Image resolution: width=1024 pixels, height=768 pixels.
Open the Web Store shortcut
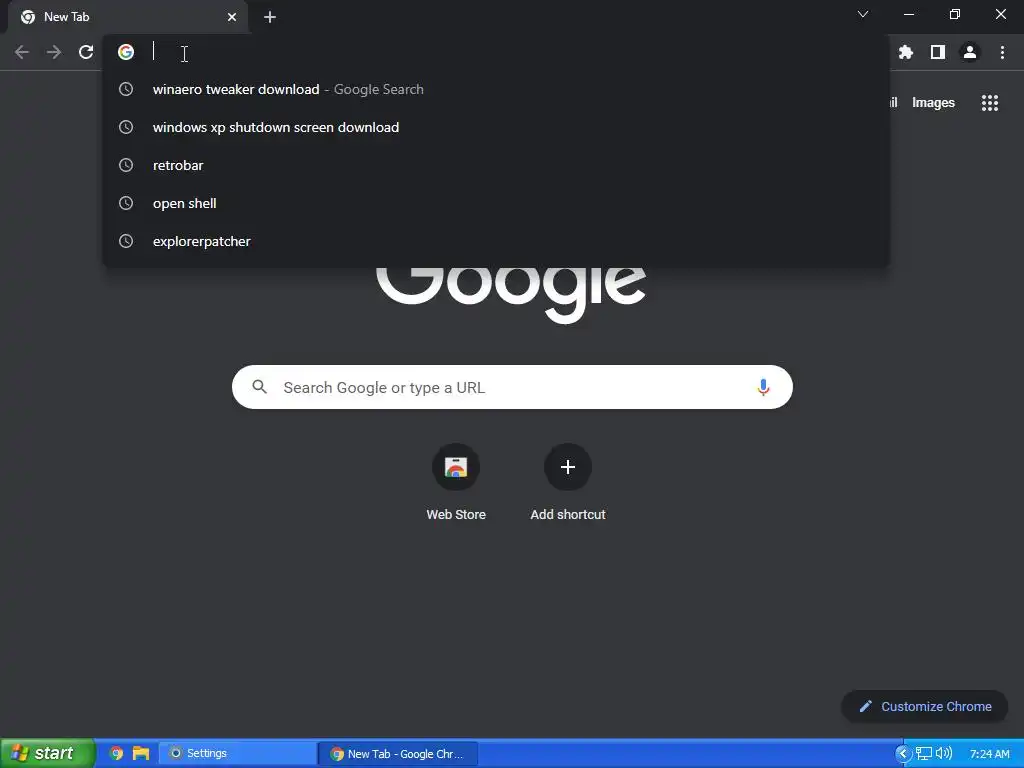click(456, 482)
